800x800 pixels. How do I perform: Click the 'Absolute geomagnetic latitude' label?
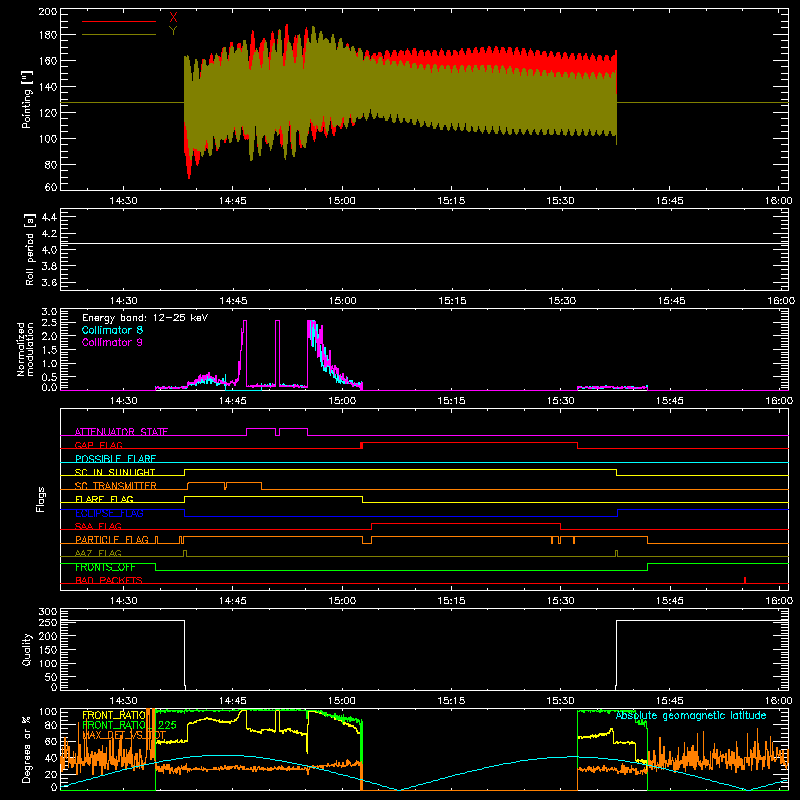(691, 716)
